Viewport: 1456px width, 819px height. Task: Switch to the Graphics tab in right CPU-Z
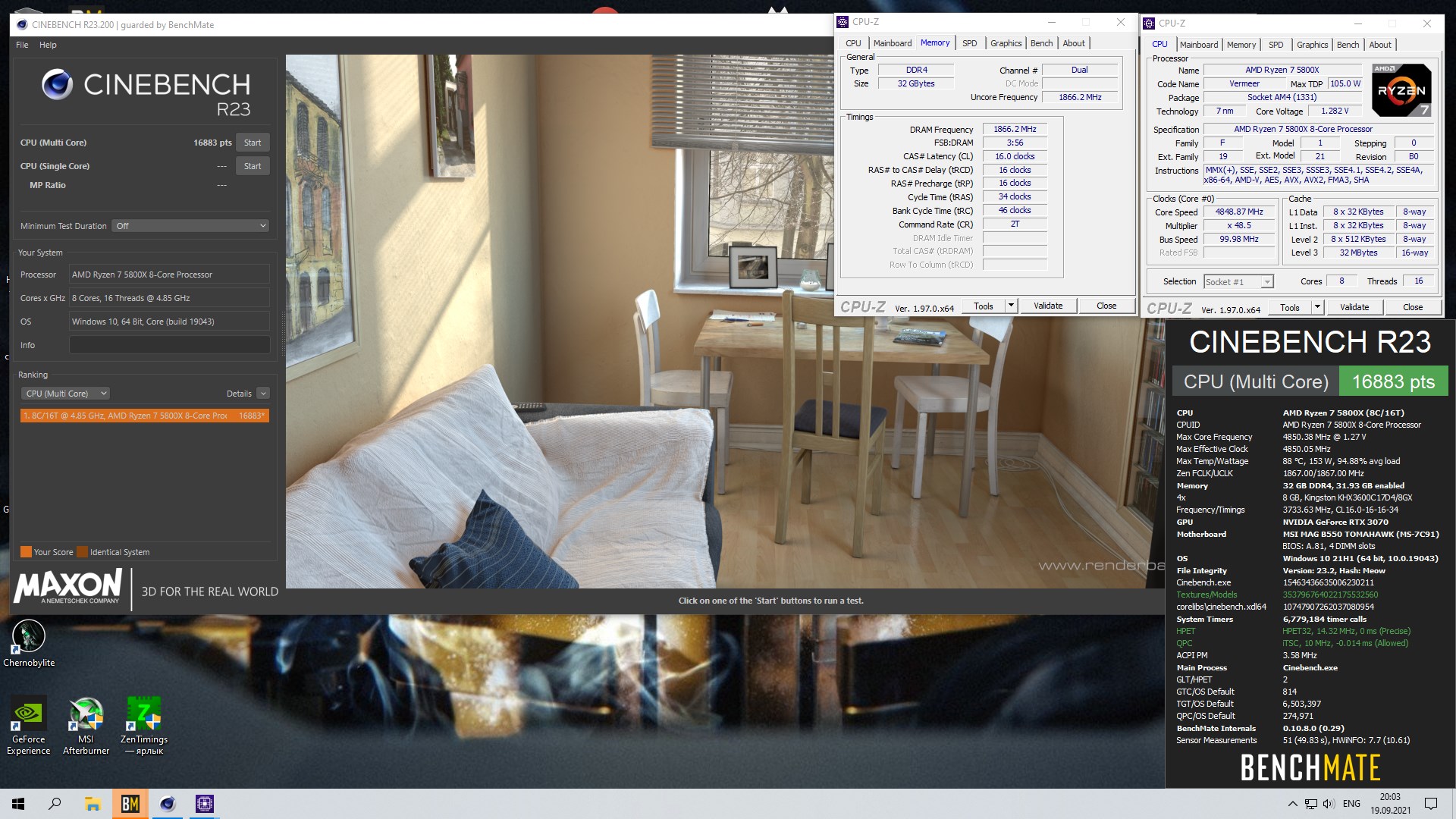click(x=1312, y=45)
